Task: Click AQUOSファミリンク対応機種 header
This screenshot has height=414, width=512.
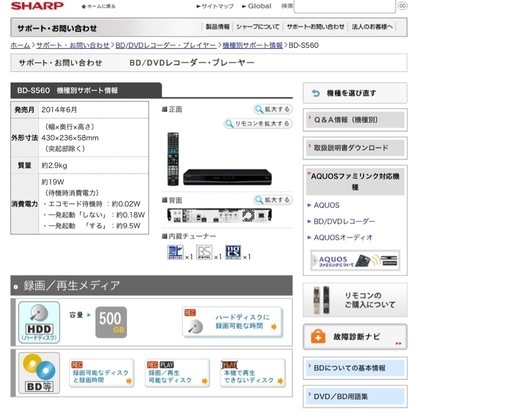Action: [x=355, y=182]
